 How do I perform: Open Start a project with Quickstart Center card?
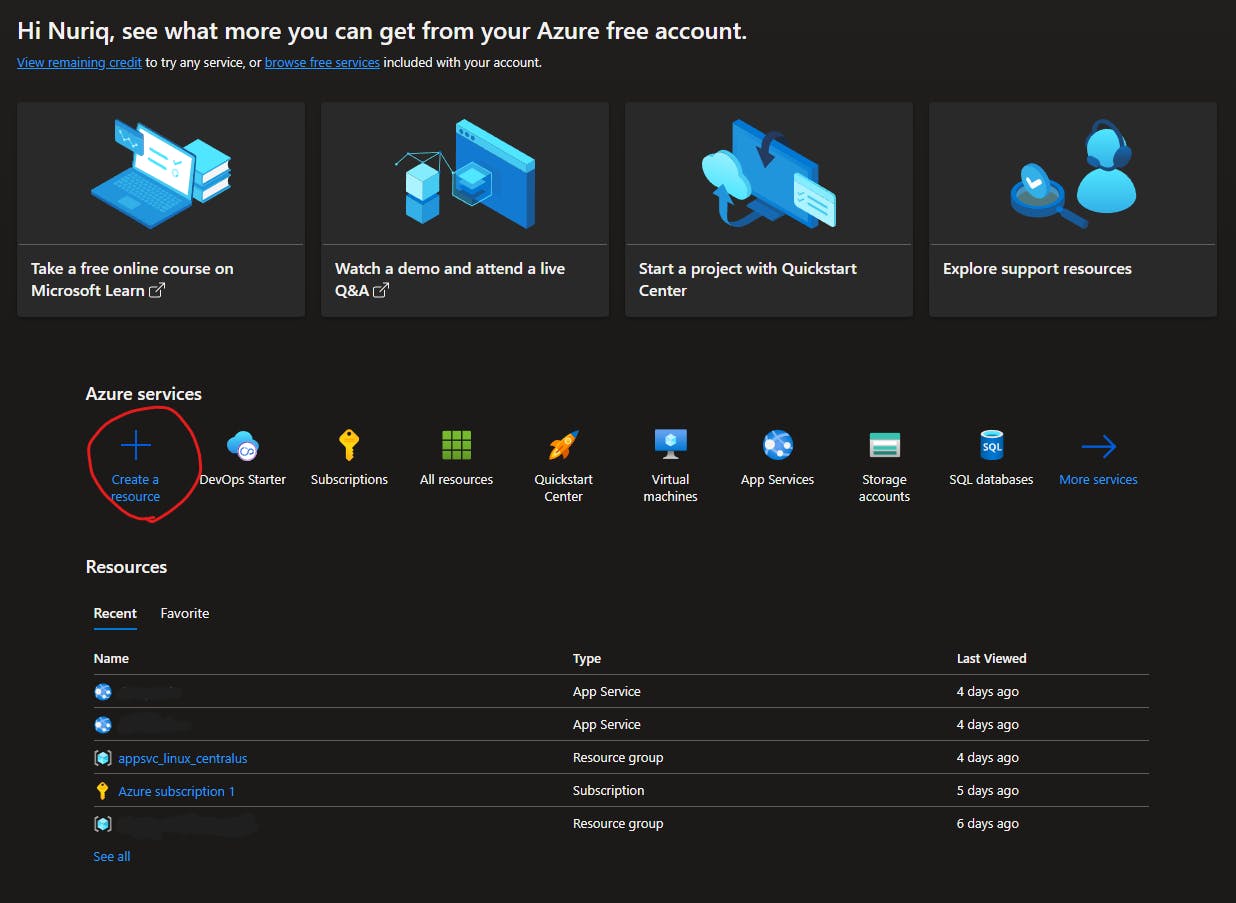768,209
